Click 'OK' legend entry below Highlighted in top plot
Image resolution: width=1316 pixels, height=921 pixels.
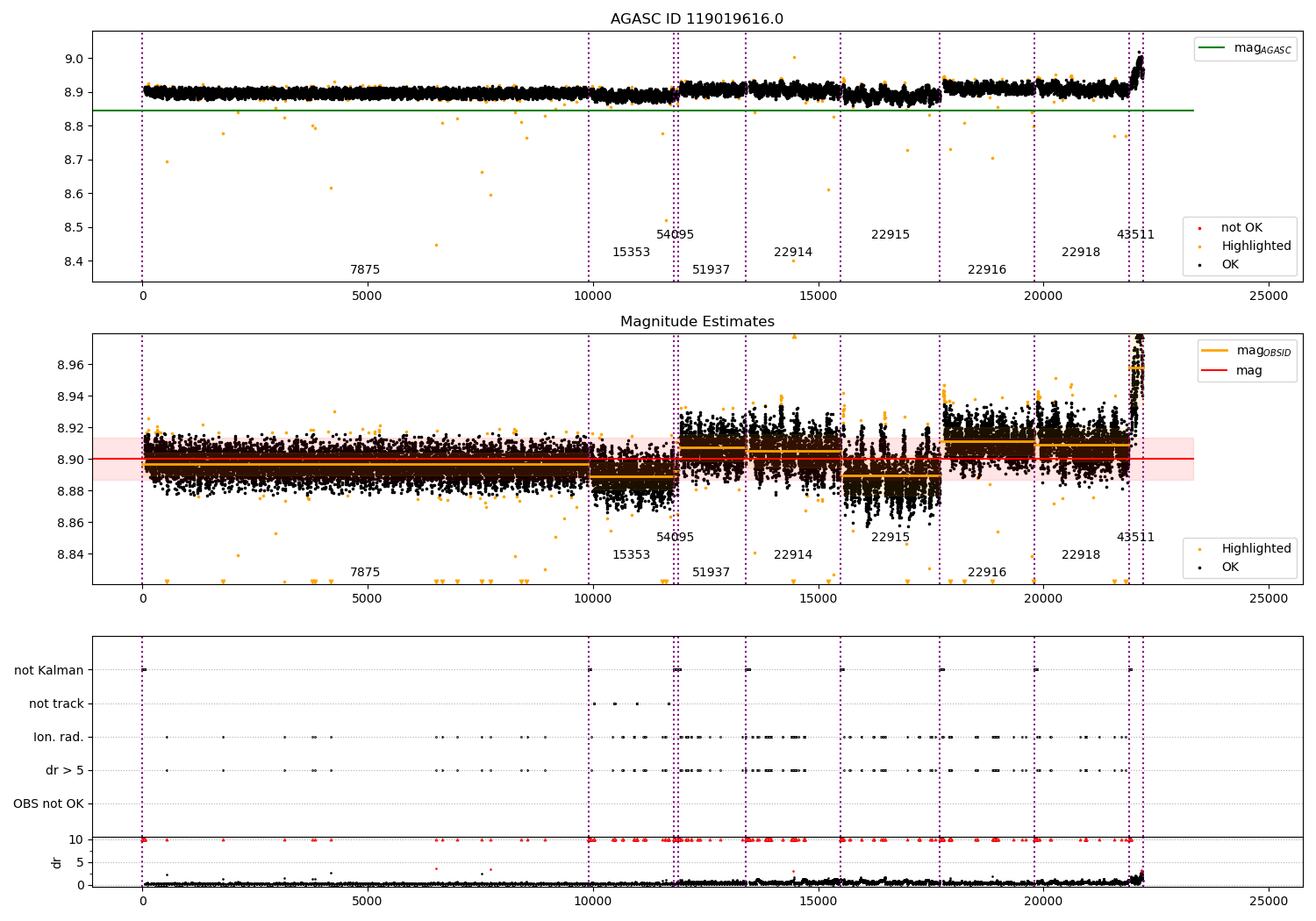(1218, 265)
